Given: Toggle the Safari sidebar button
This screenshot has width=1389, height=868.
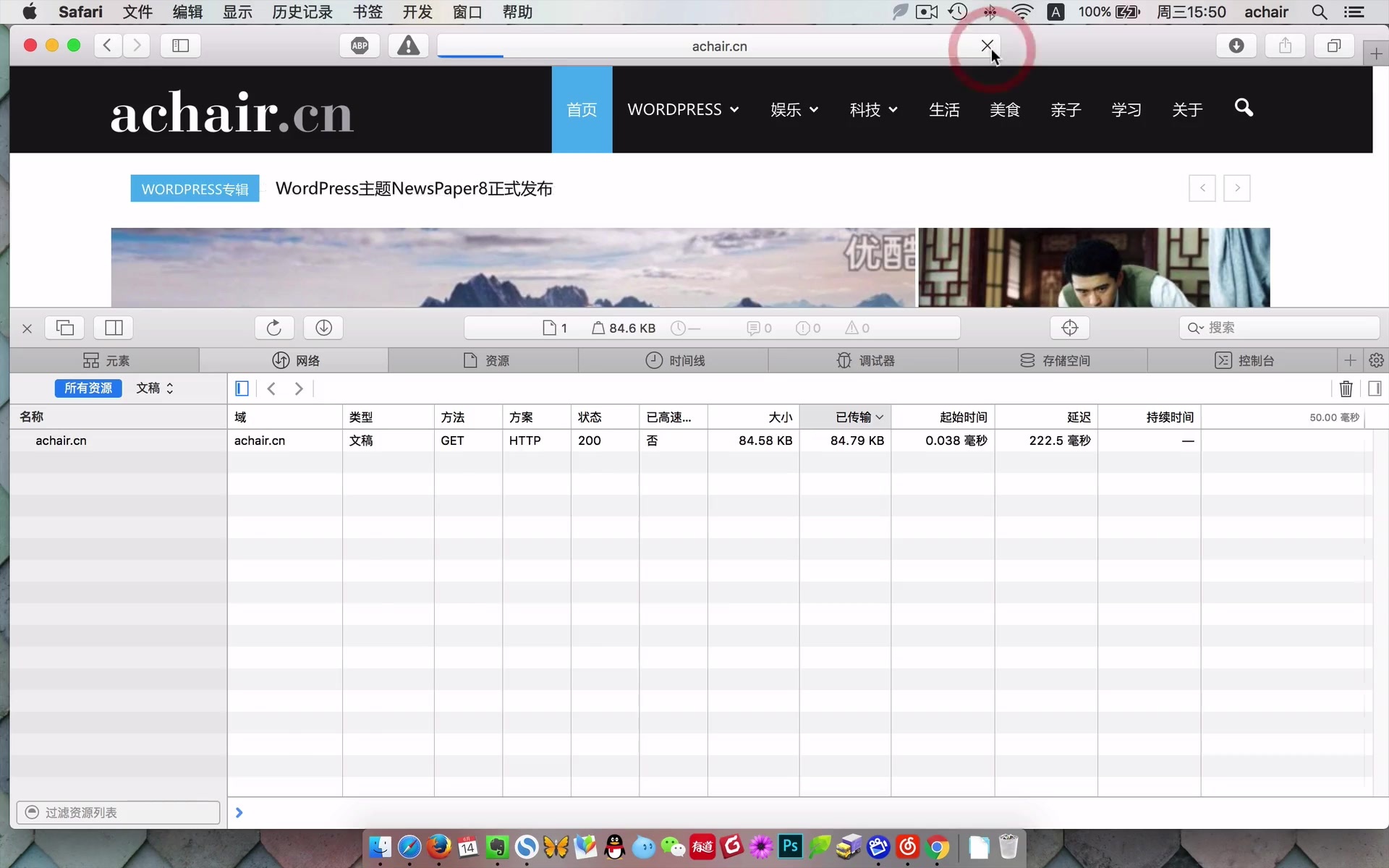Looking at the screenshot, I should click(x=180, y=46).
